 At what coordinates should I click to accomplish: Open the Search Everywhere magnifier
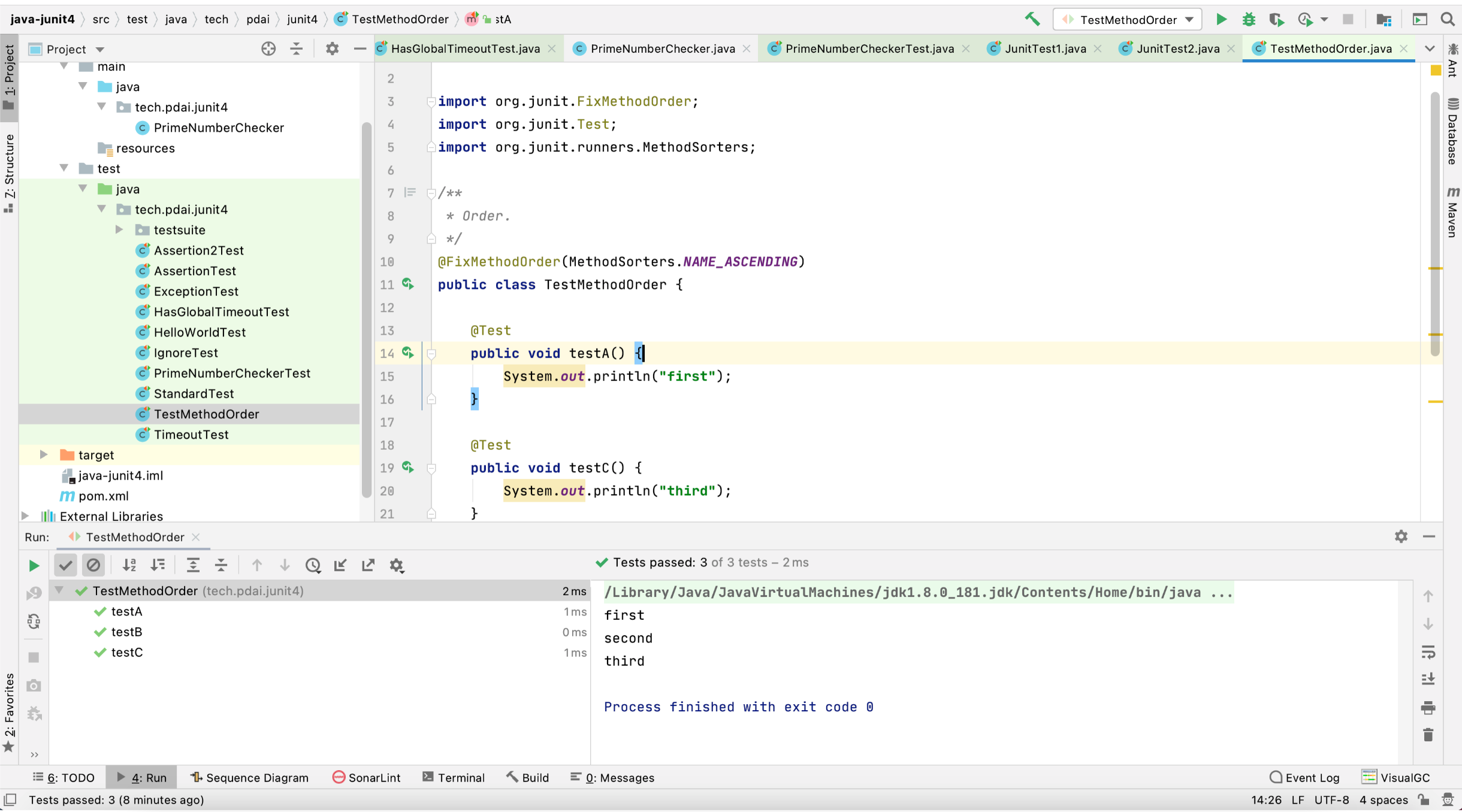coord(1448,19)
